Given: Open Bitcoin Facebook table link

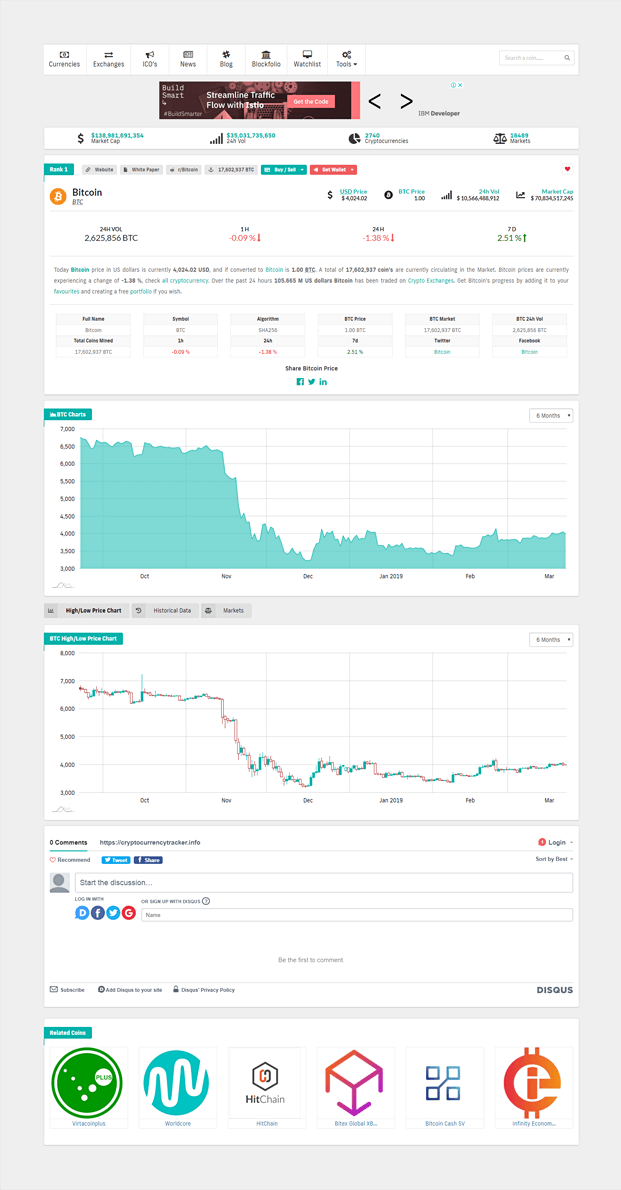Looking at the screenshot, I should (529, 352).
